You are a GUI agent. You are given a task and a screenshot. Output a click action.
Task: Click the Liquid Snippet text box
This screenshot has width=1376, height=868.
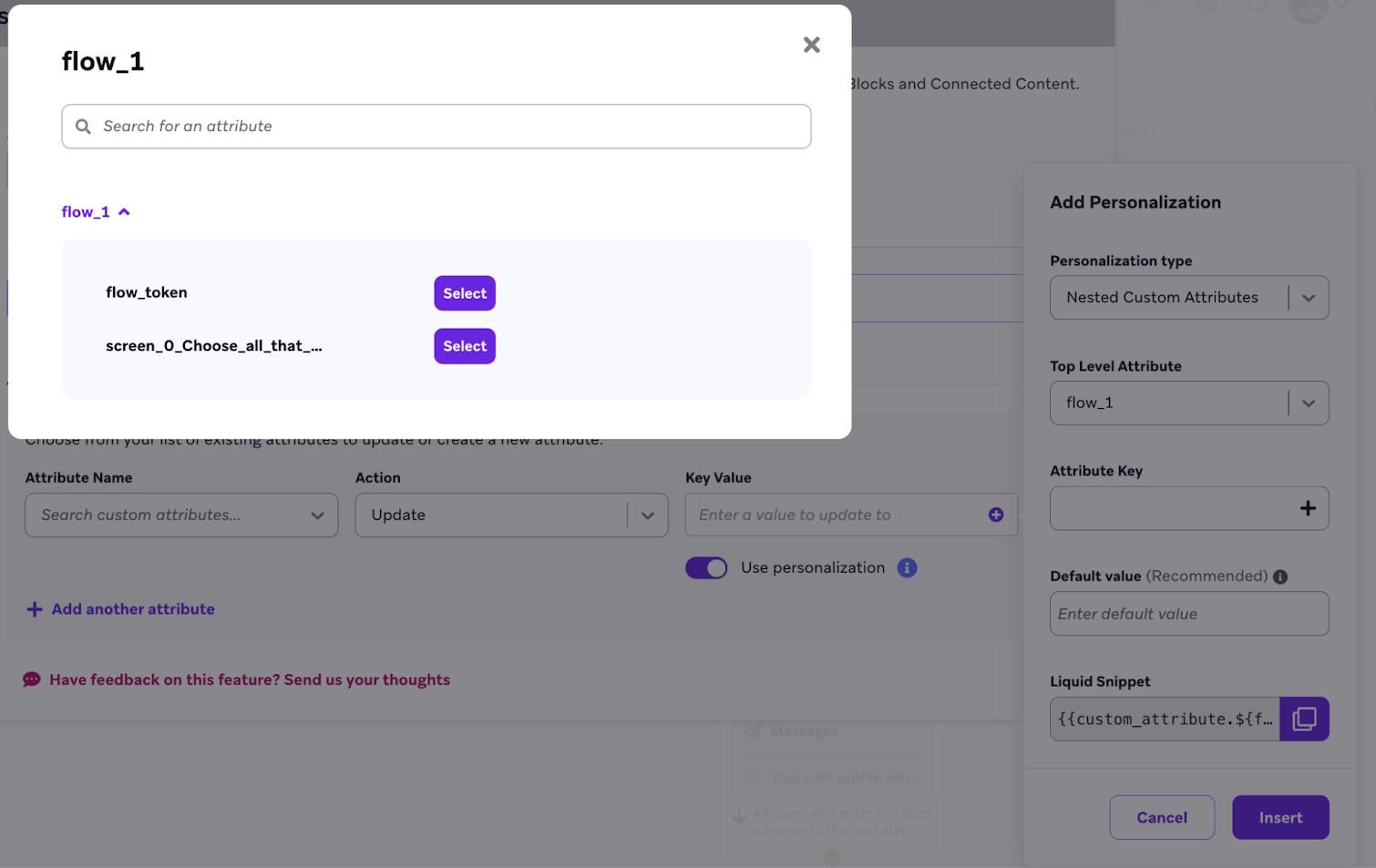pos(1165,719)
